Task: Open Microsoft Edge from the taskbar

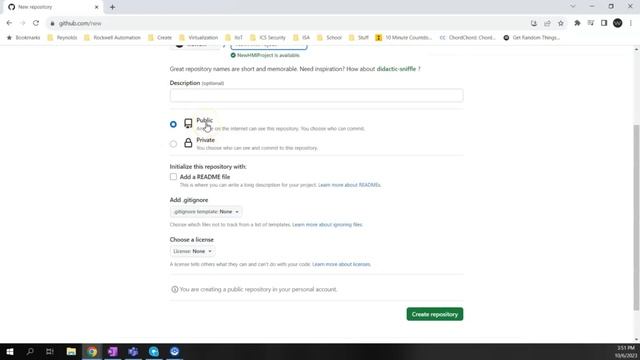Action: [x=154, y=351]
